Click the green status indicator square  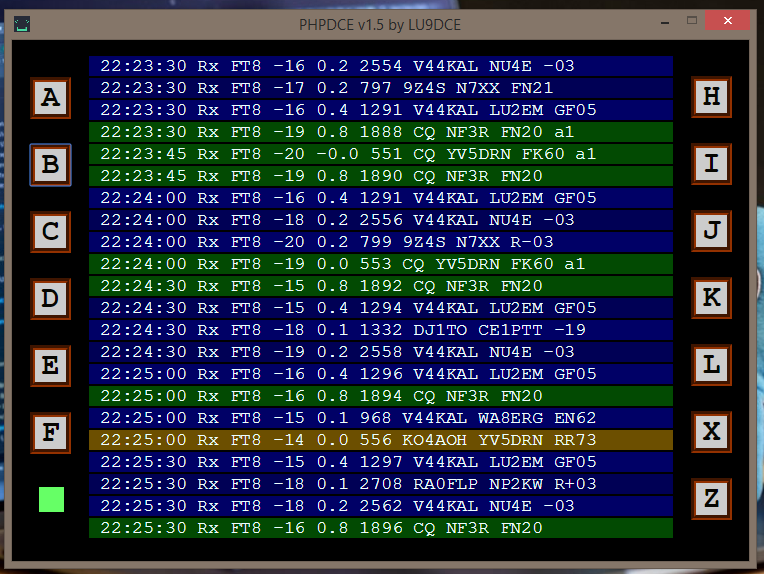tap(51, 499)
